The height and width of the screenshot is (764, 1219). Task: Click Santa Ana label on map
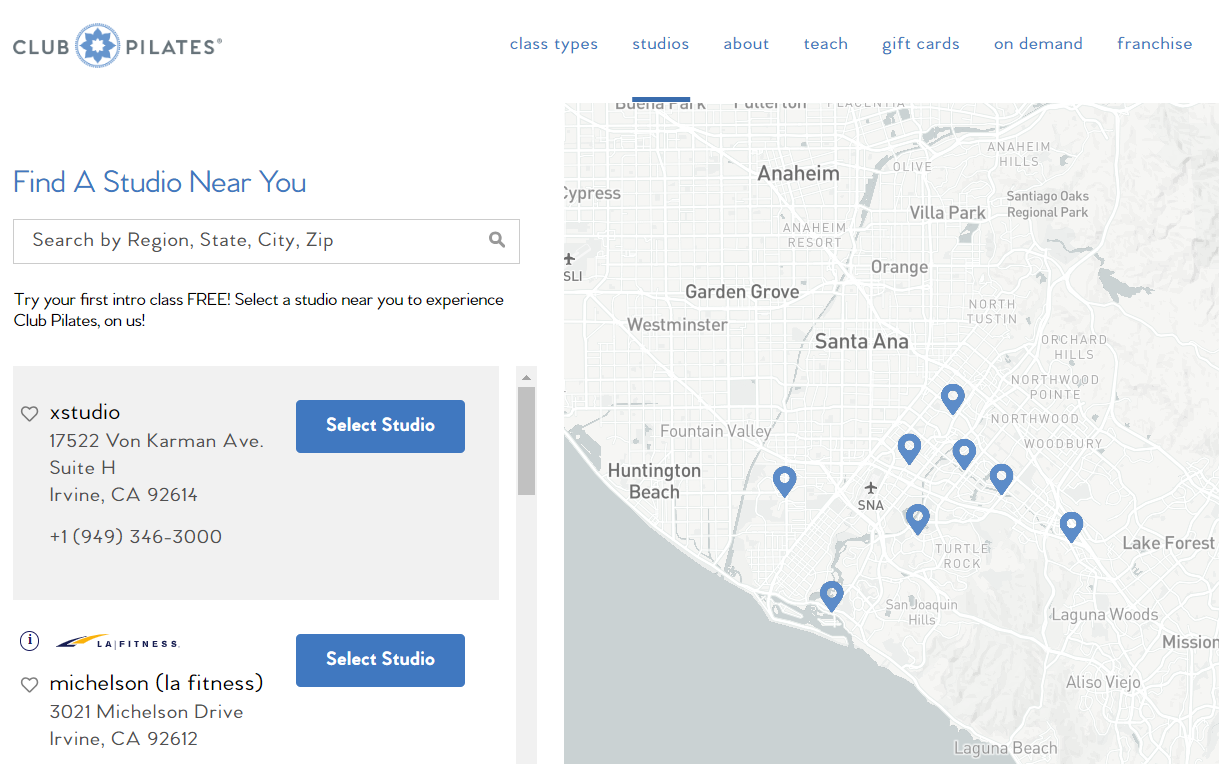pyautogui.click(x=862, y=341)
